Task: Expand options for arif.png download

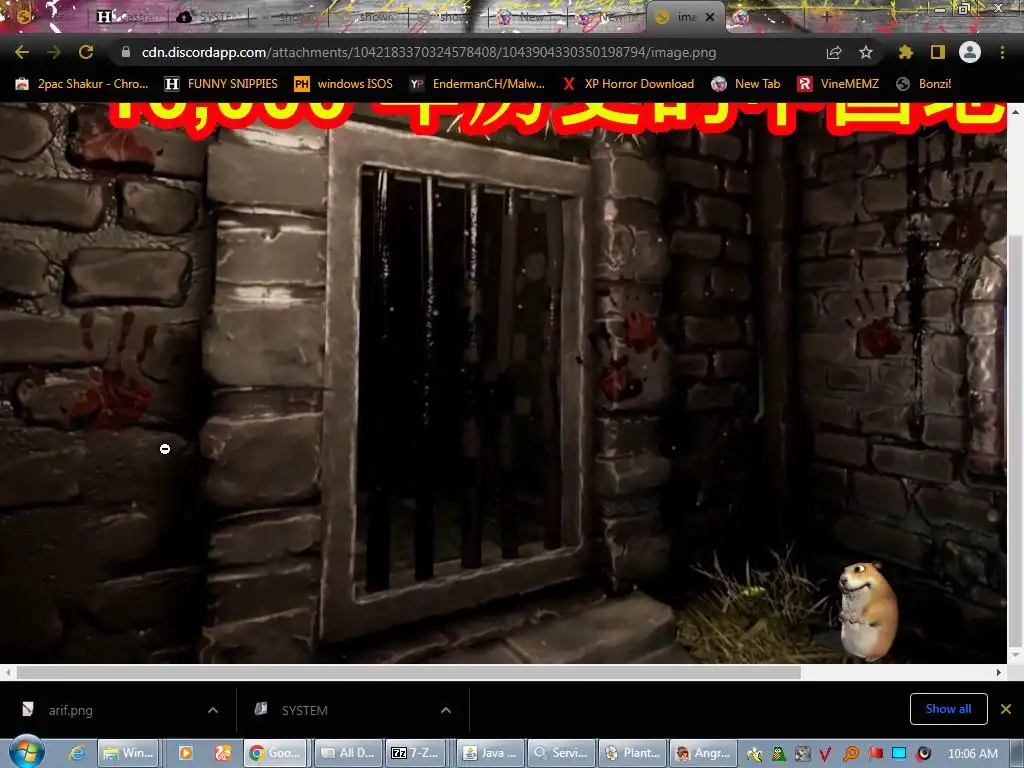Action: pyautogui.click(x=213, y=710)
